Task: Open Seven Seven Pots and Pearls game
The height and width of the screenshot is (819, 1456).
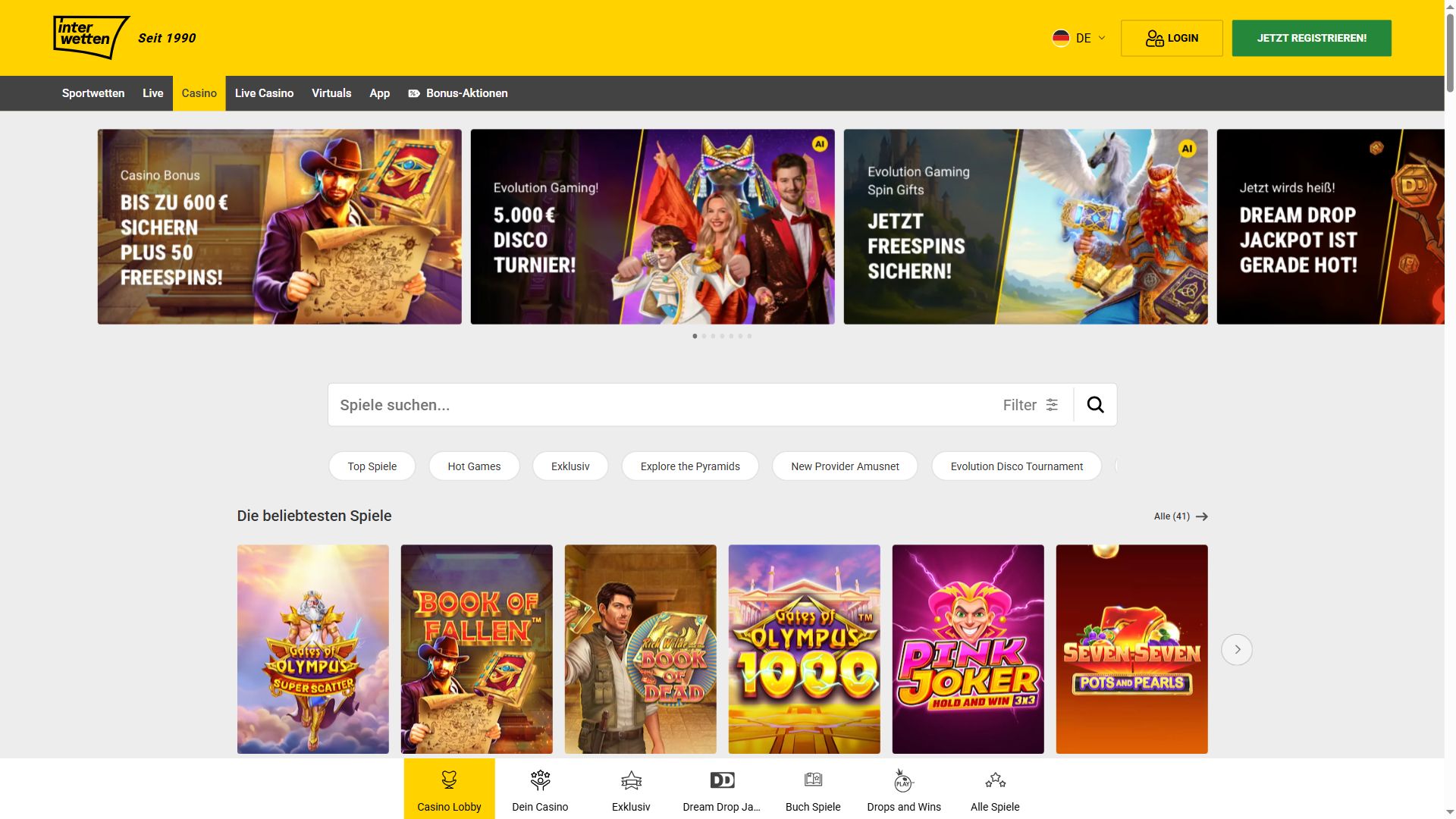Action: [1131, 649]
